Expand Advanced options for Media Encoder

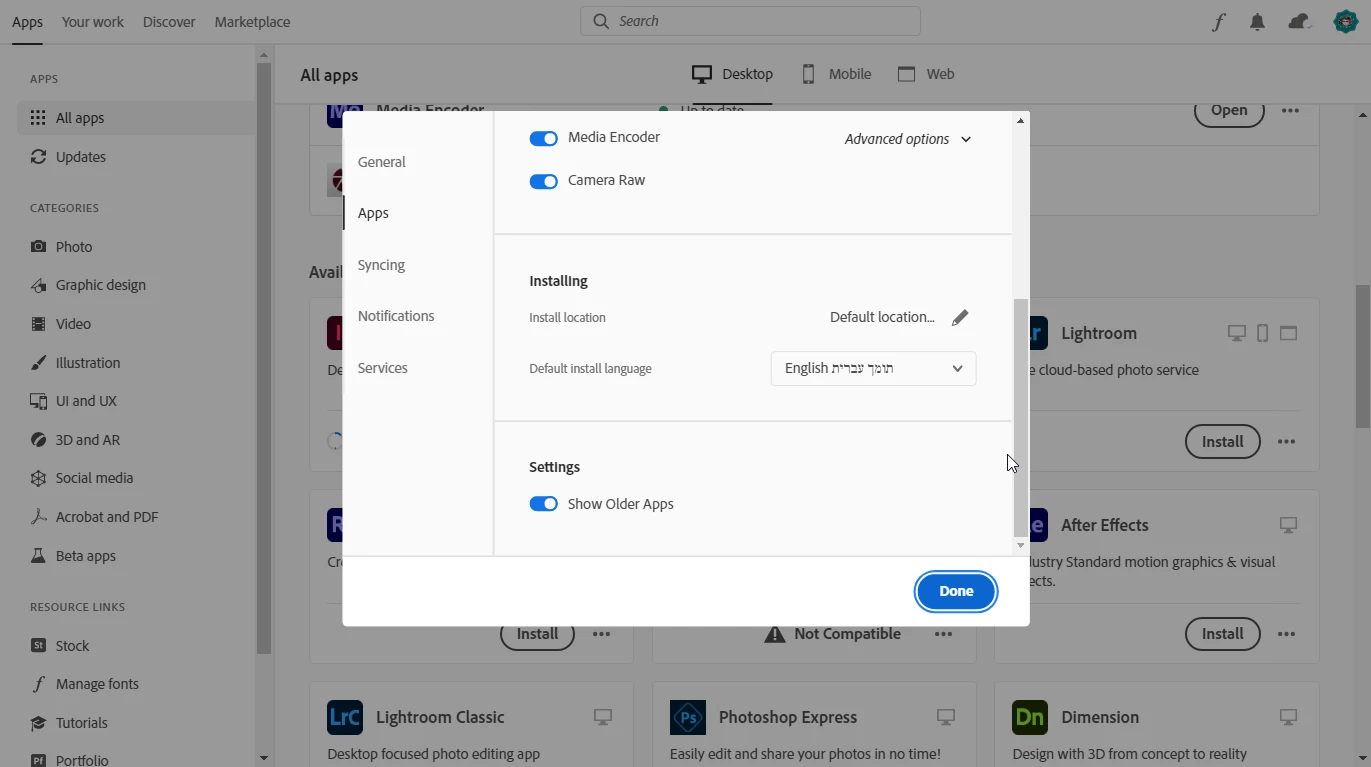pyautogui.click(x=908, y=139)
